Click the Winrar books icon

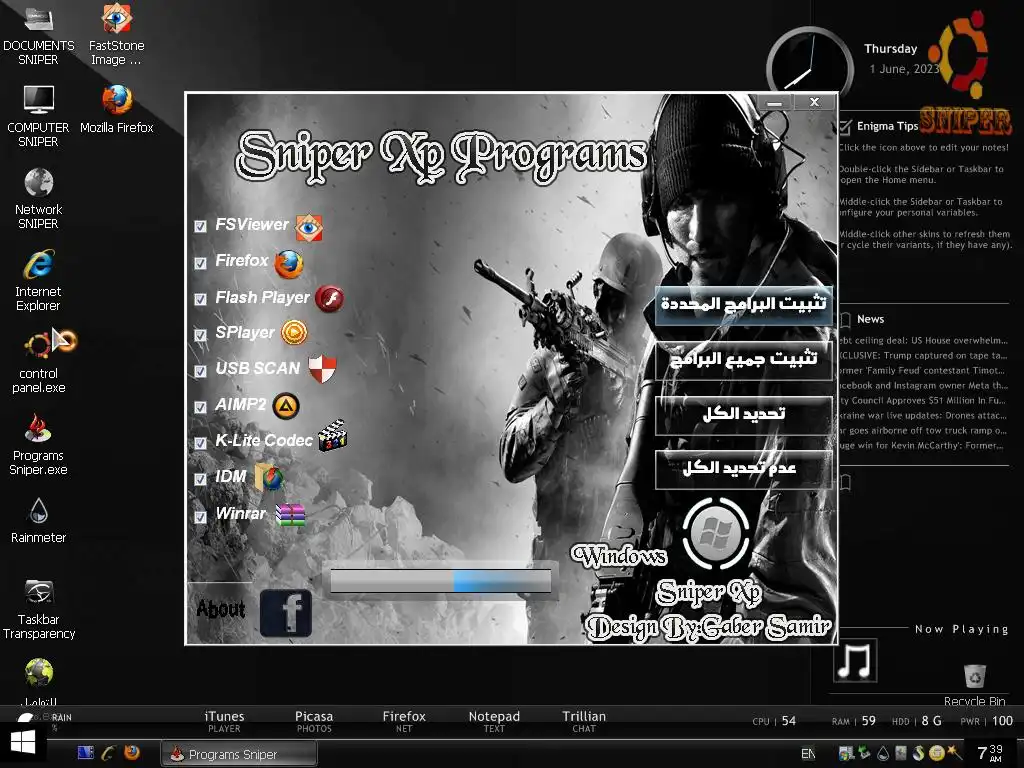click(290, 515)
